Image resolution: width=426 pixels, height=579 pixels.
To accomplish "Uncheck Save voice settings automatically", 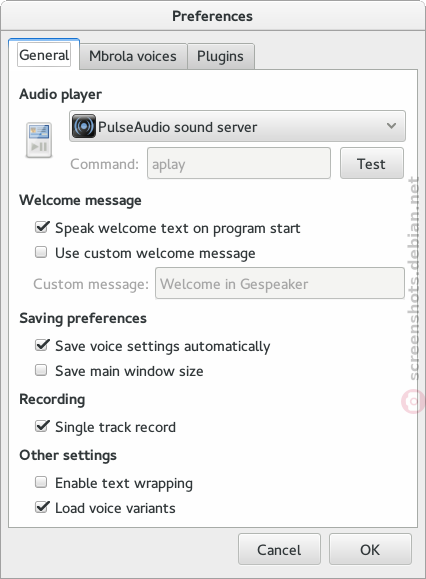I will click(x=42, y=345).
